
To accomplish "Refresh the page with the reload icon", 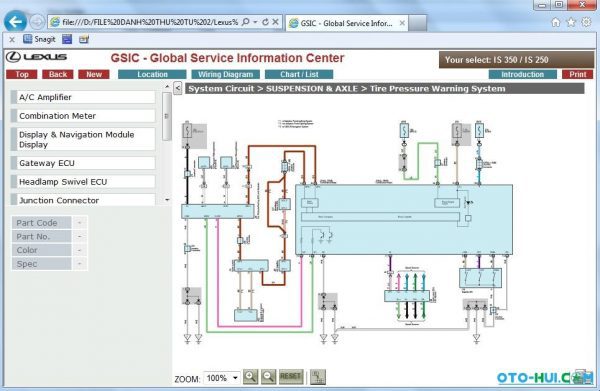I will click(x=265, y=22).
